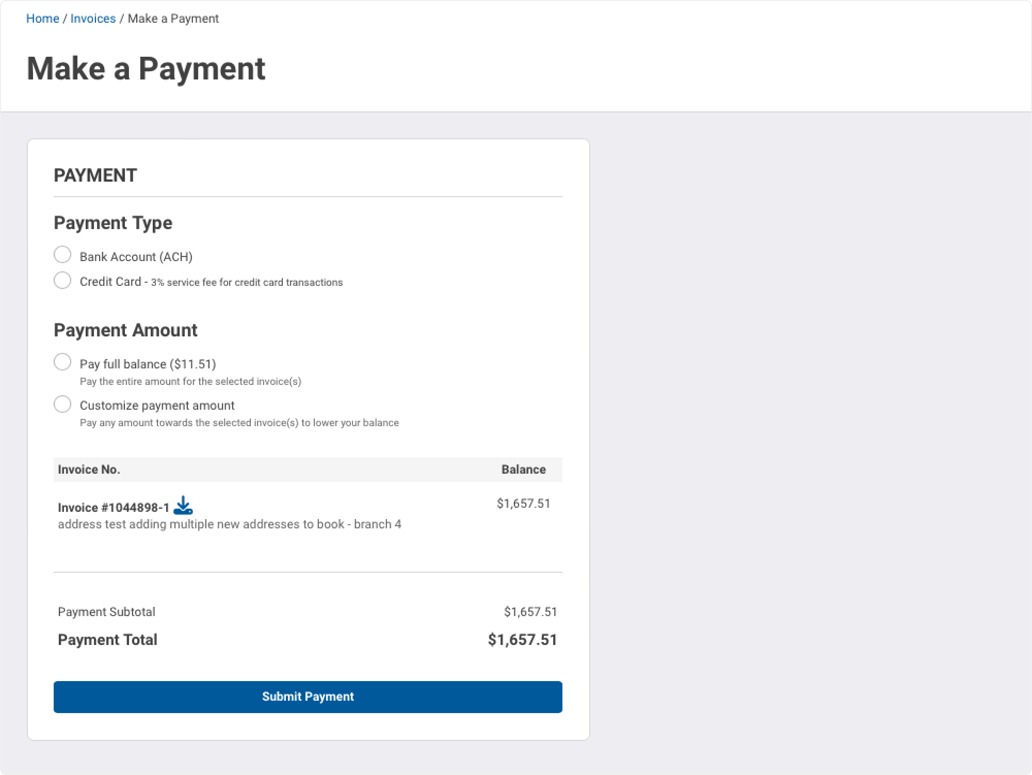Click the Payment Subtotal label
The width and height of the screenshot is (1032, 775).
coord(106,611)
